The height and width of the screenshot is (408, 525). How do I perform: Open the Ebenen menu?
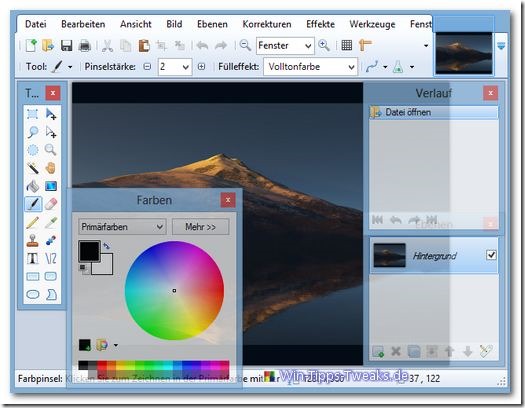[x=212, y=24]
